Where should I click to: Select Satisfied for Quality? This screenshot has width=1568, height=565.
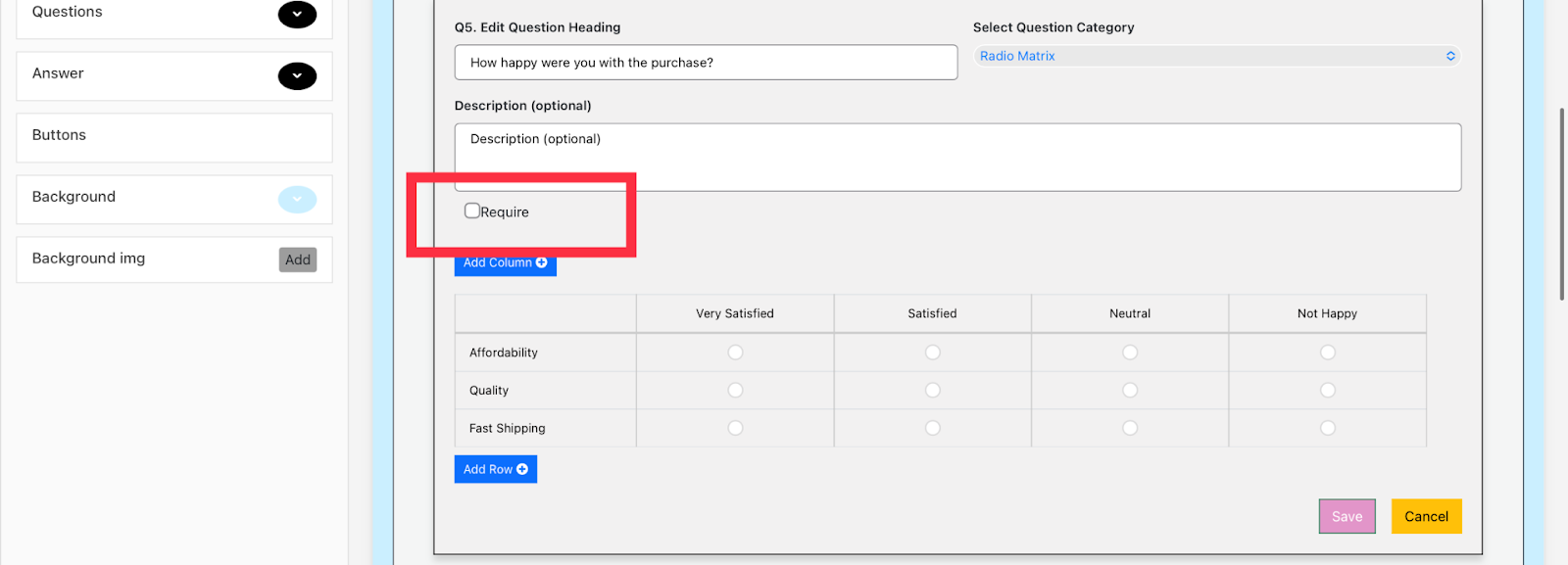coord(932,390)
